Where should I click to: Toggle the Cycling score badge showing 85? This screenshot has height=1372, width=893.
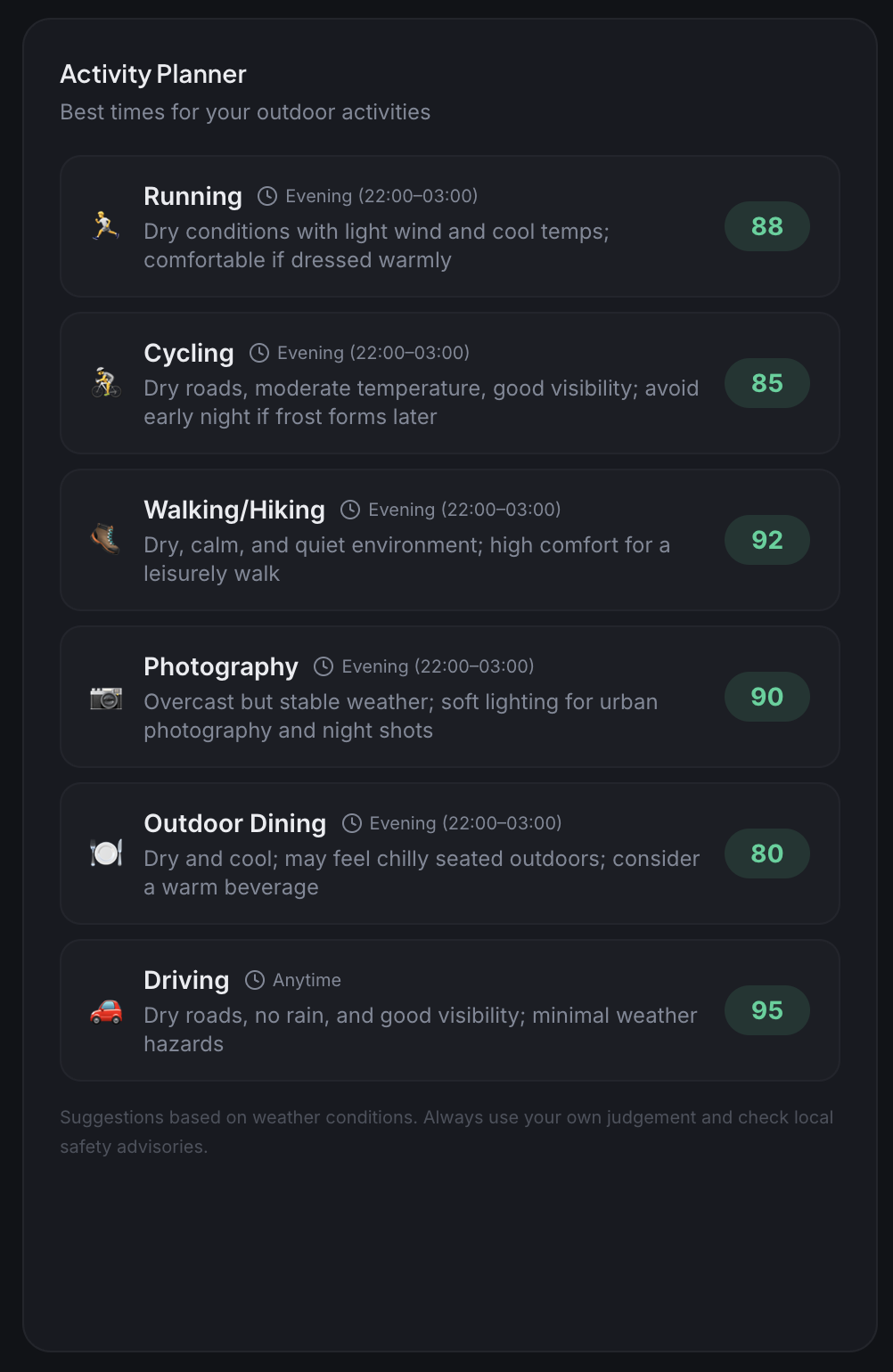click(x=766, y=383)
